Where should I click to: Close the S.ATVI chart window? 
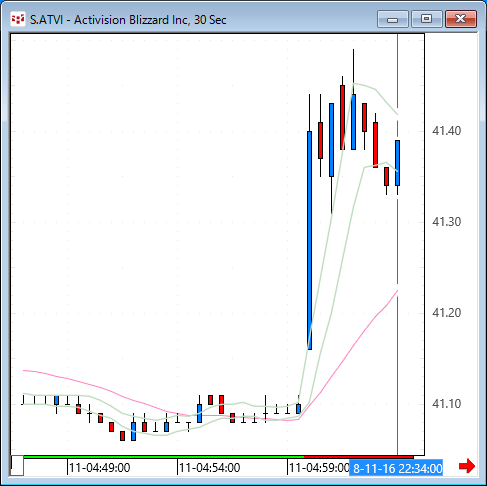point(461,19)
